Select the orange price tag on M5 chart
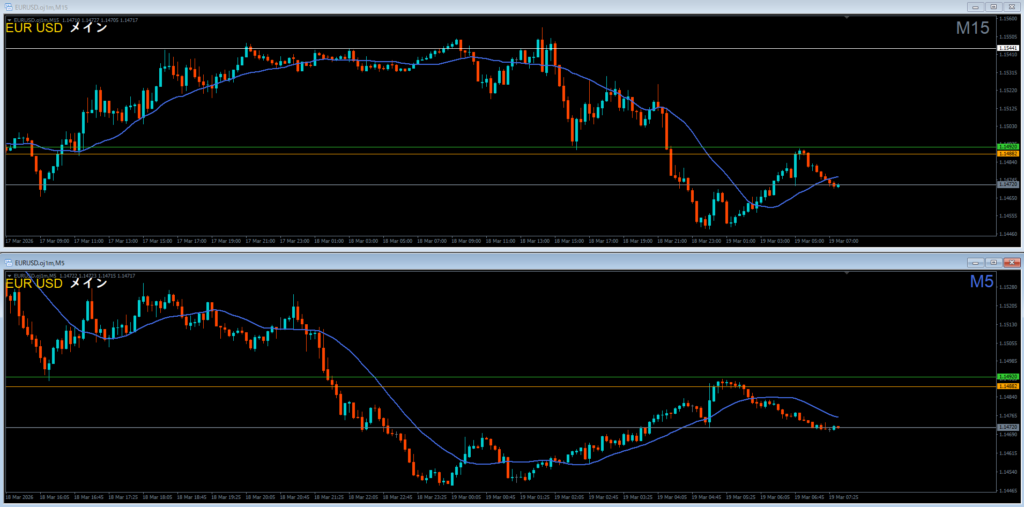The width and height of the screenshot is (1024, 507). coord(1008,386)
